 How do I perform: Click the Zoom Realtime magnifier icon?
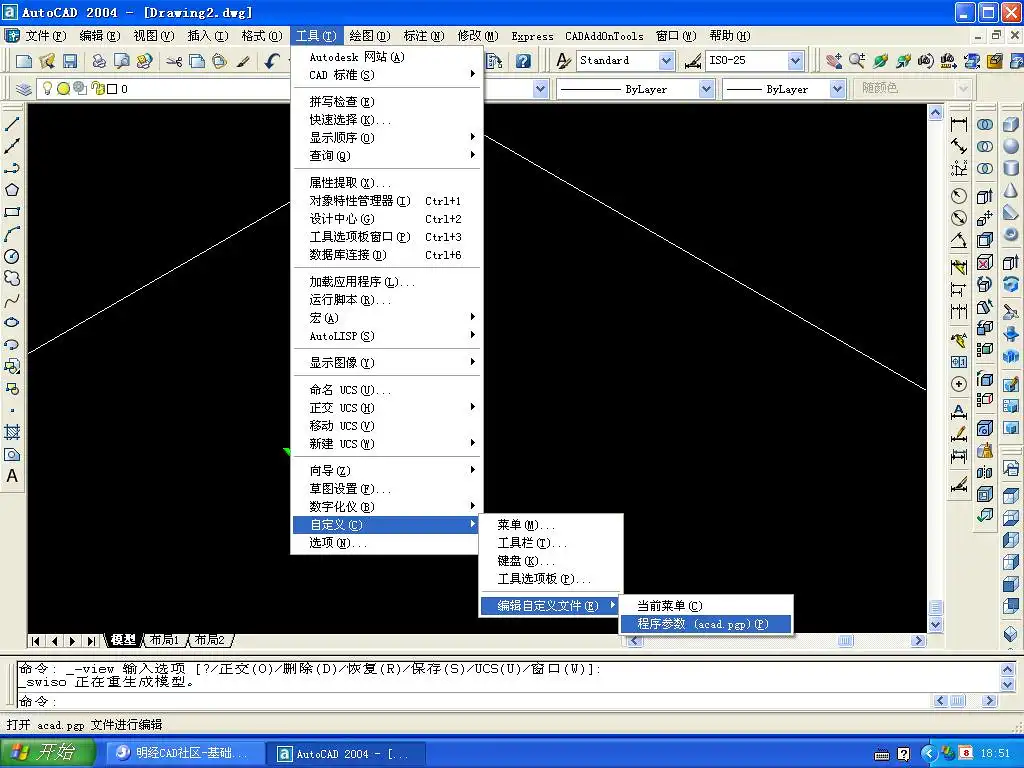pos(857,61)
